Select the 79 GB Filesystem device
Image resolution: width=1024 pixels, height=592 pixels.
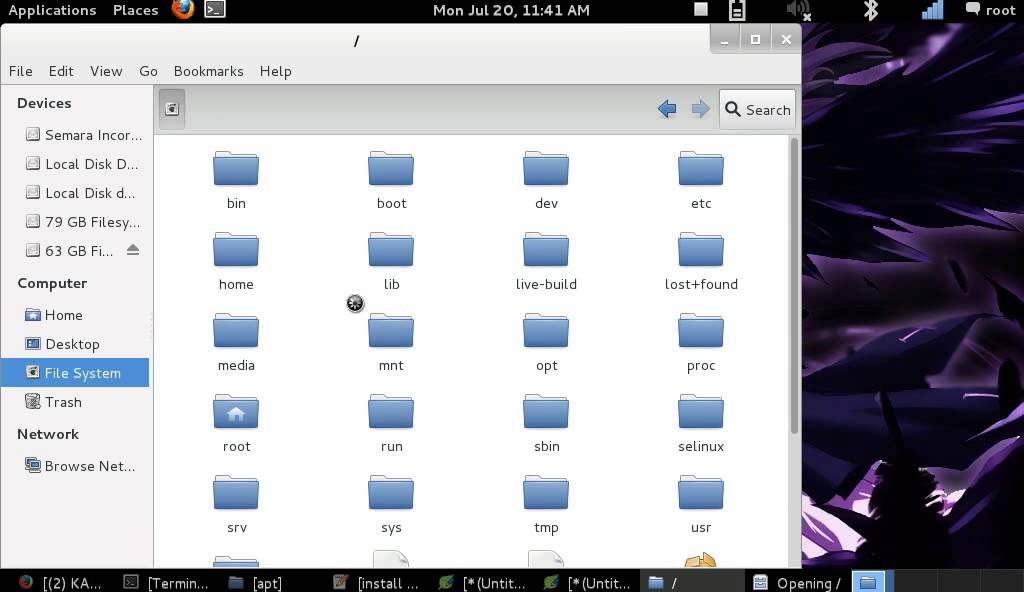pyautogui.click(x=82, y=222)
